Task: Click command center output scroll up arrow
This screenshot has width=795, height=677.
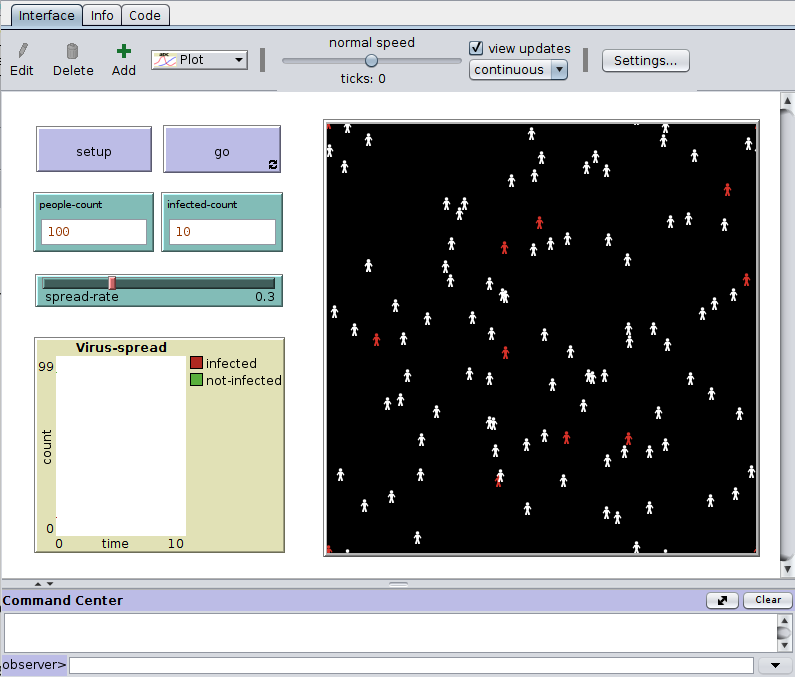Action: [x=784, y=620]
